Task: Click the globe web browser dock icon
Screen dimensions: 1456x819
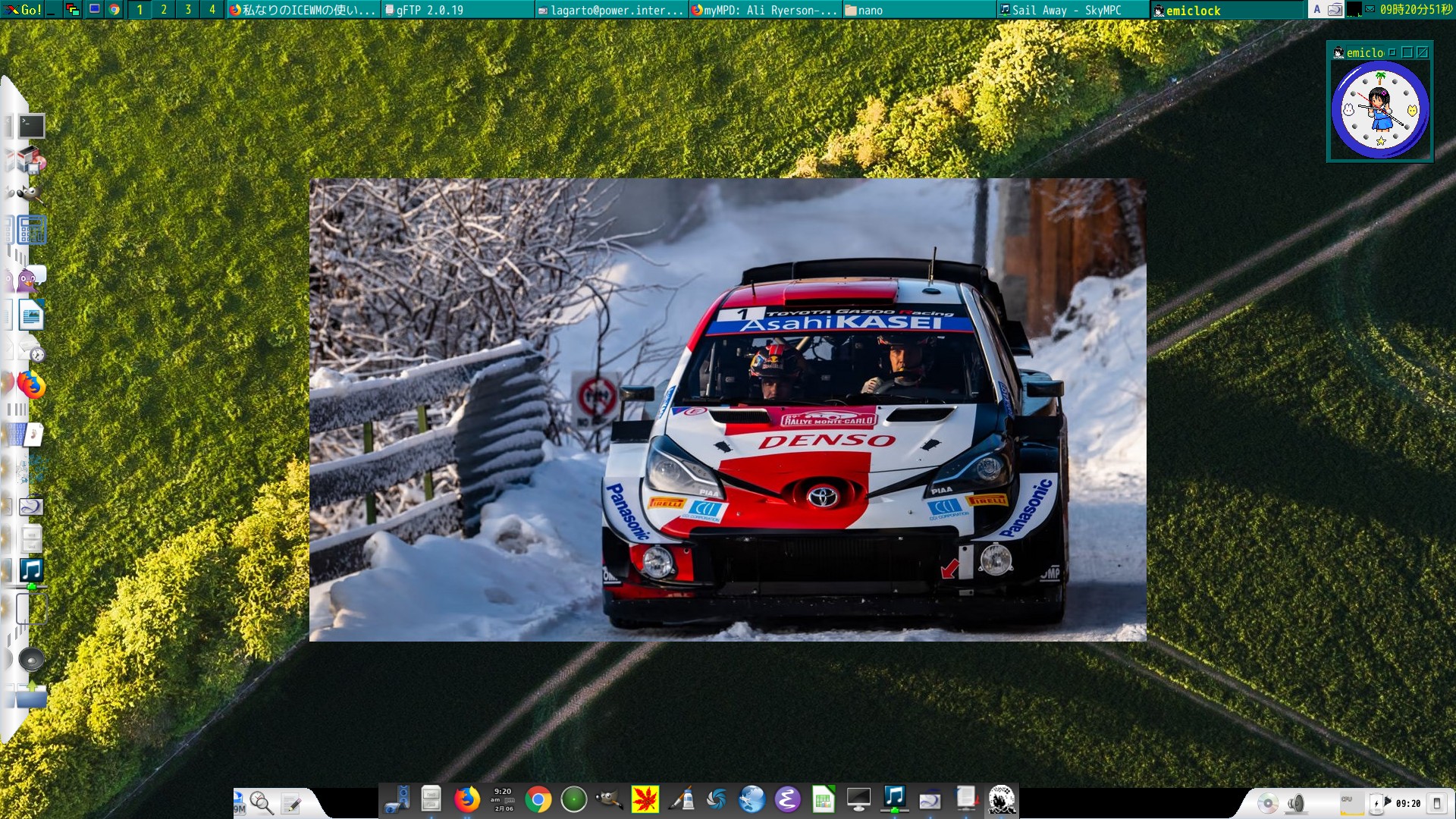Action: coord(752,800)
